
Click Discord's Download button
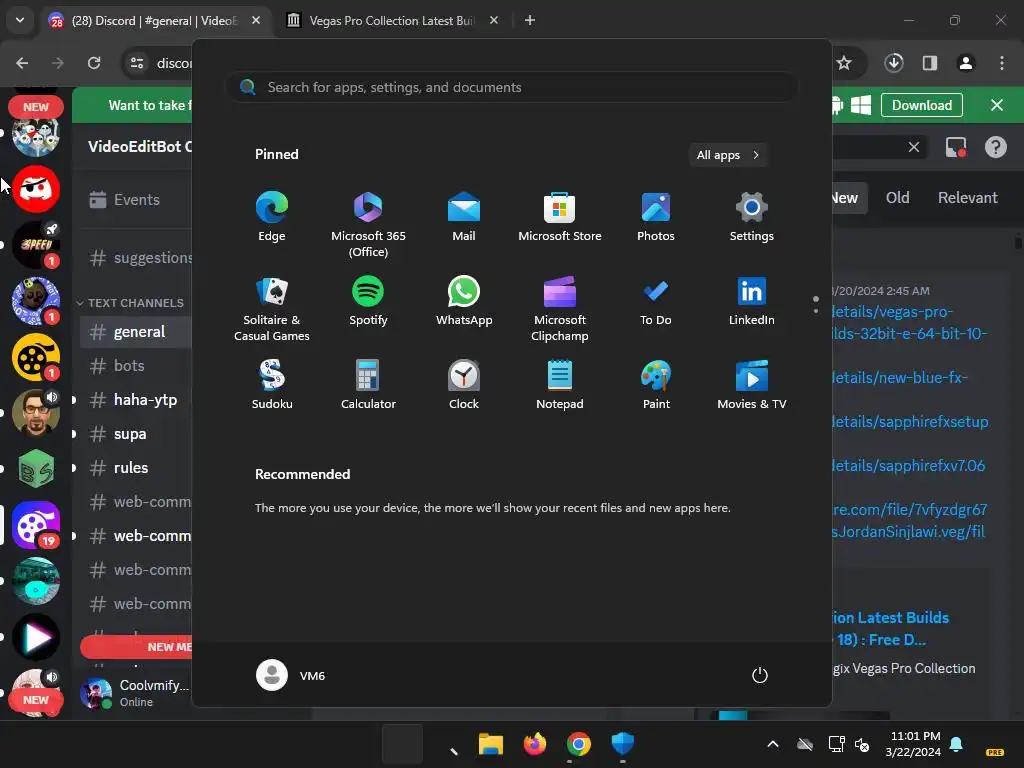click(921, 105)
